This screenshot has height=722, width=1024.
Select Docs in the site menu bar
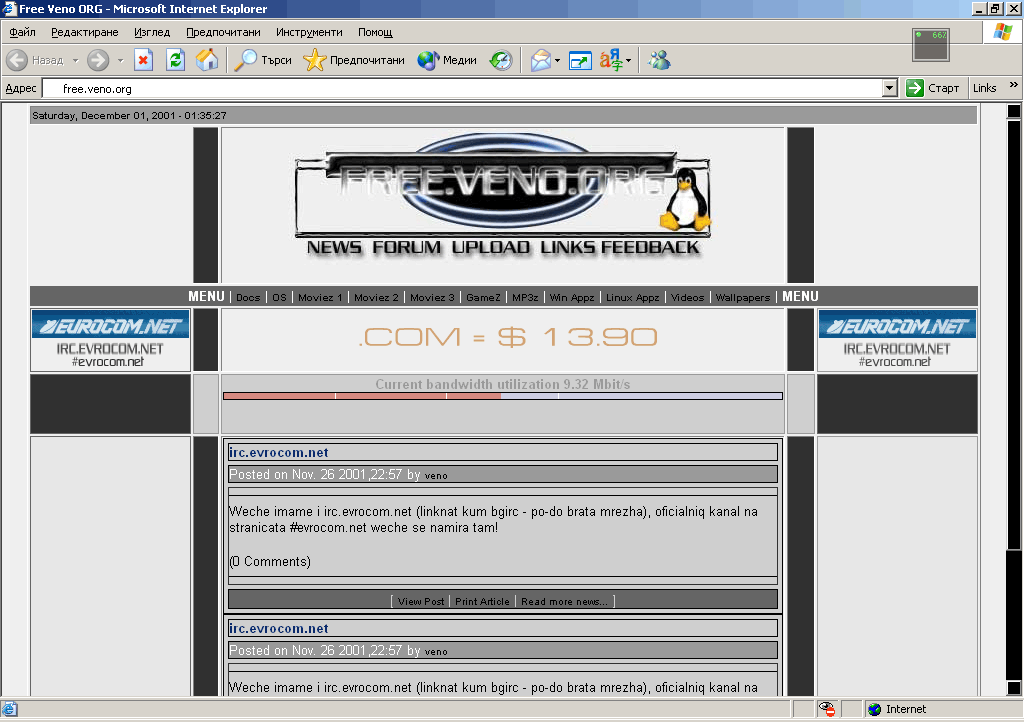click(248, 298)
